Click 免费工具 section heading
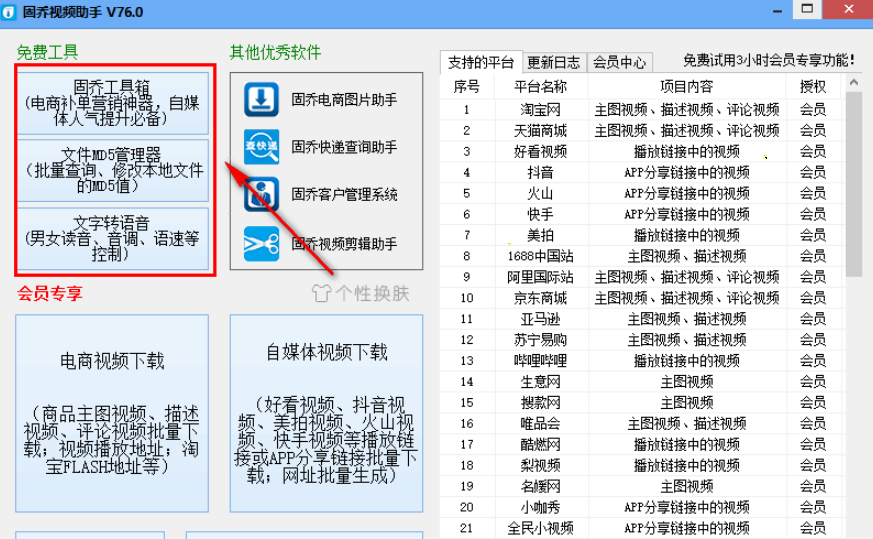Screen dimensions: 873x539 point(47,52)
